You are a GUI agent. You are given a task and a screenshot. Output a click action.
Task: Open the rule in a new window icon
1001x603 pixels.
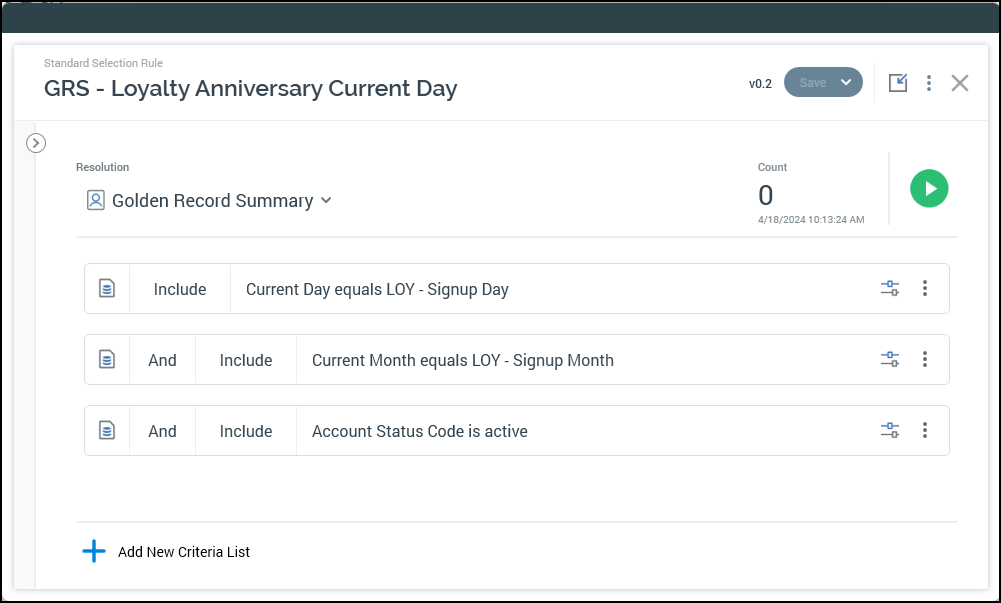898,83
